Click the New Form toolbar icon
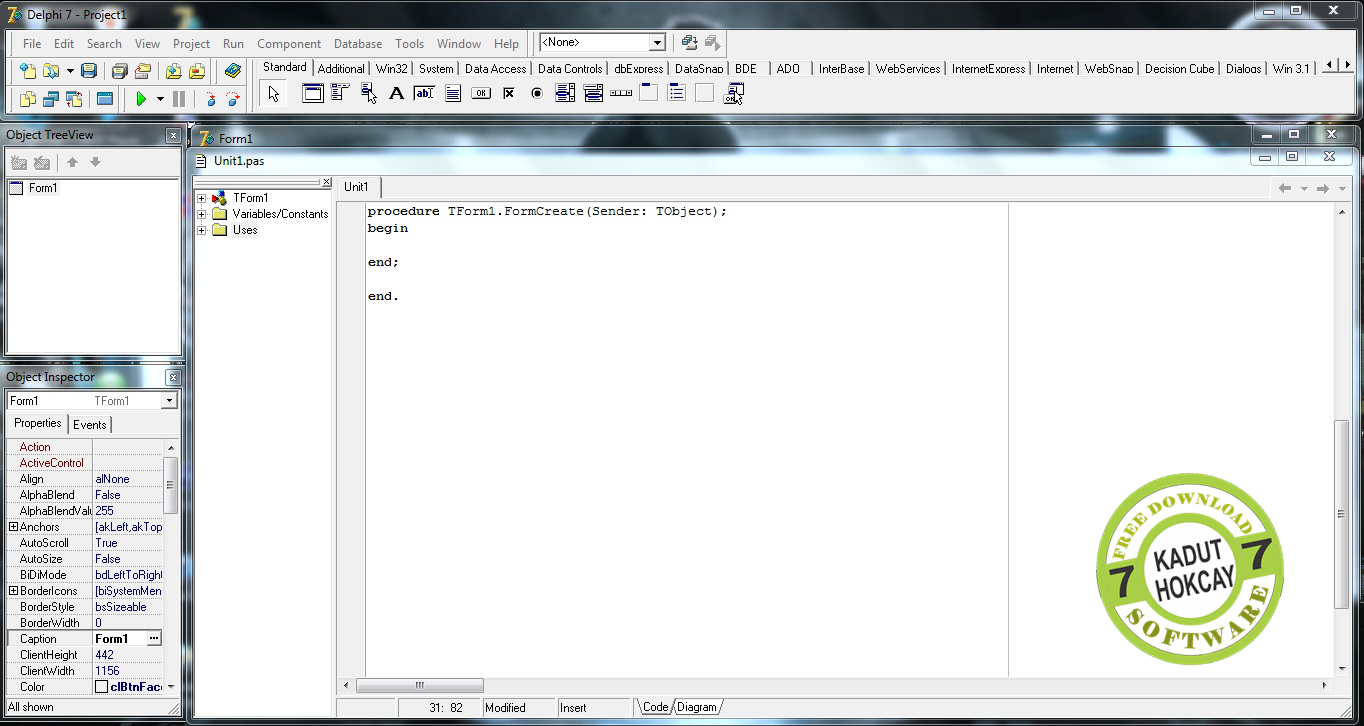This screenshot has height=726, width=1364. click(105, 99)
